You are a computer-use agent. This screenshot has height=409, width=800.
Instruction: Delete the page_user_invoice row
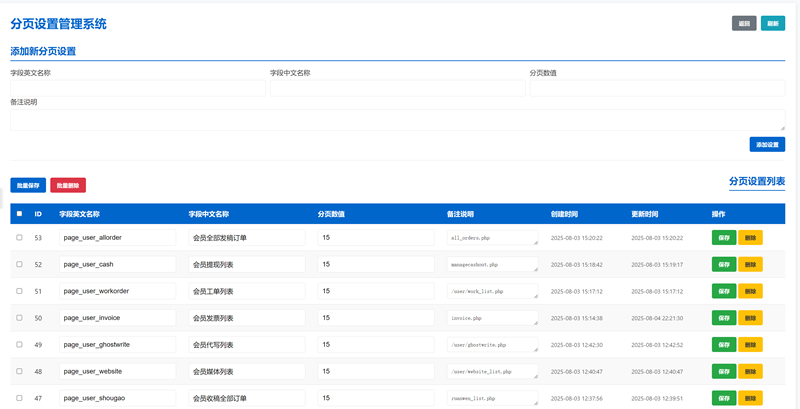coord(751,318)
